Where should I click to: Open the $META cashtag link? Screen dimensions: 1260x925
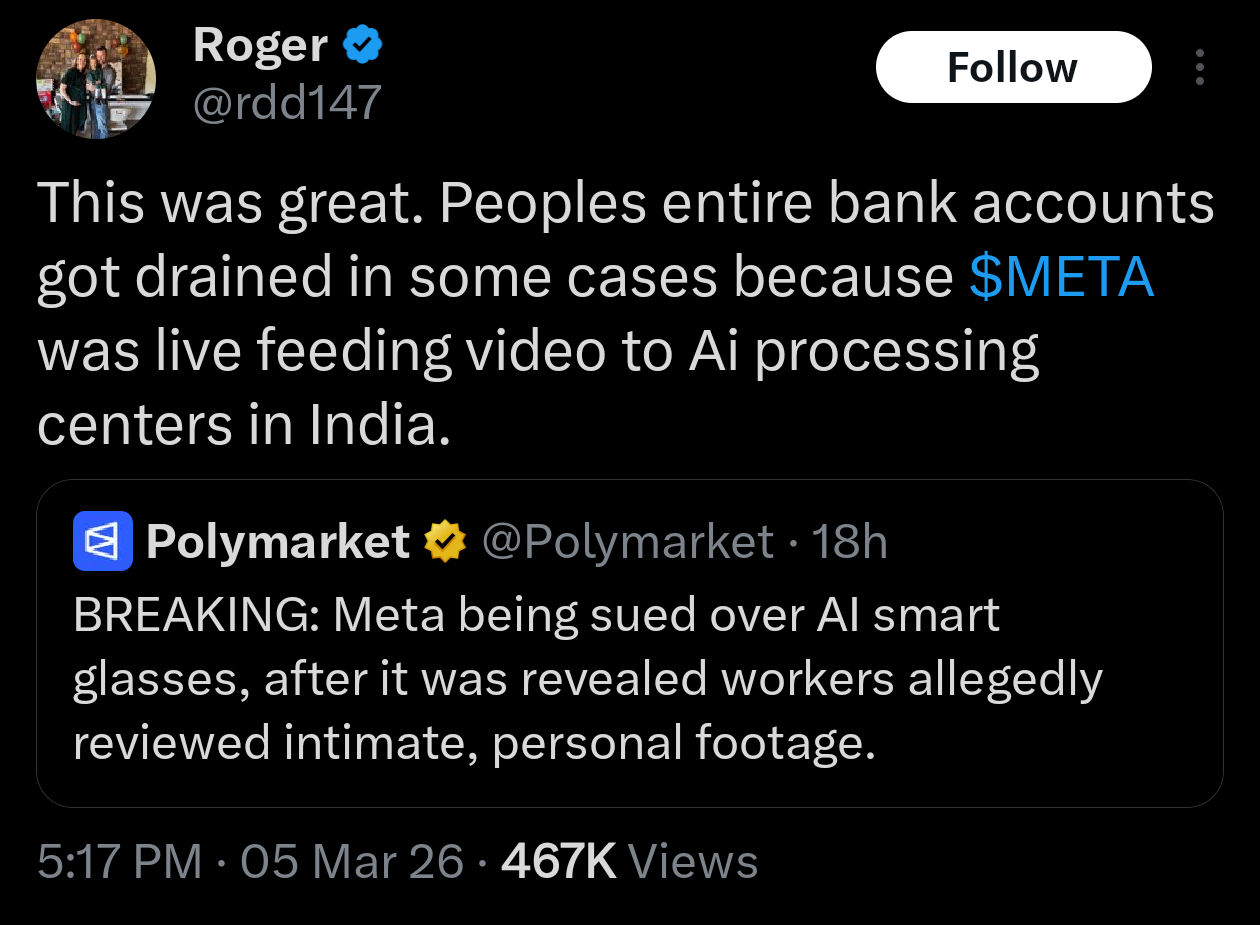pyautogui.click(x=1061, y=277)
